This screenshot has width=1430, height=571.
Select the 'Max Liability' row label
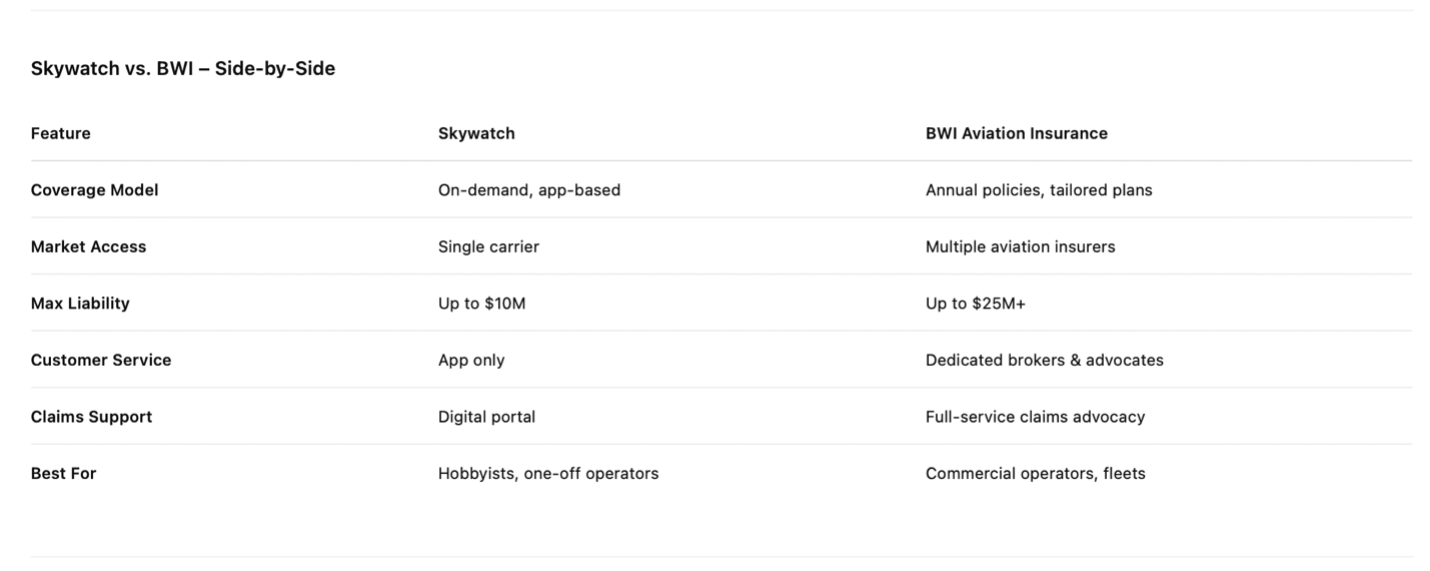coord(80,304)
